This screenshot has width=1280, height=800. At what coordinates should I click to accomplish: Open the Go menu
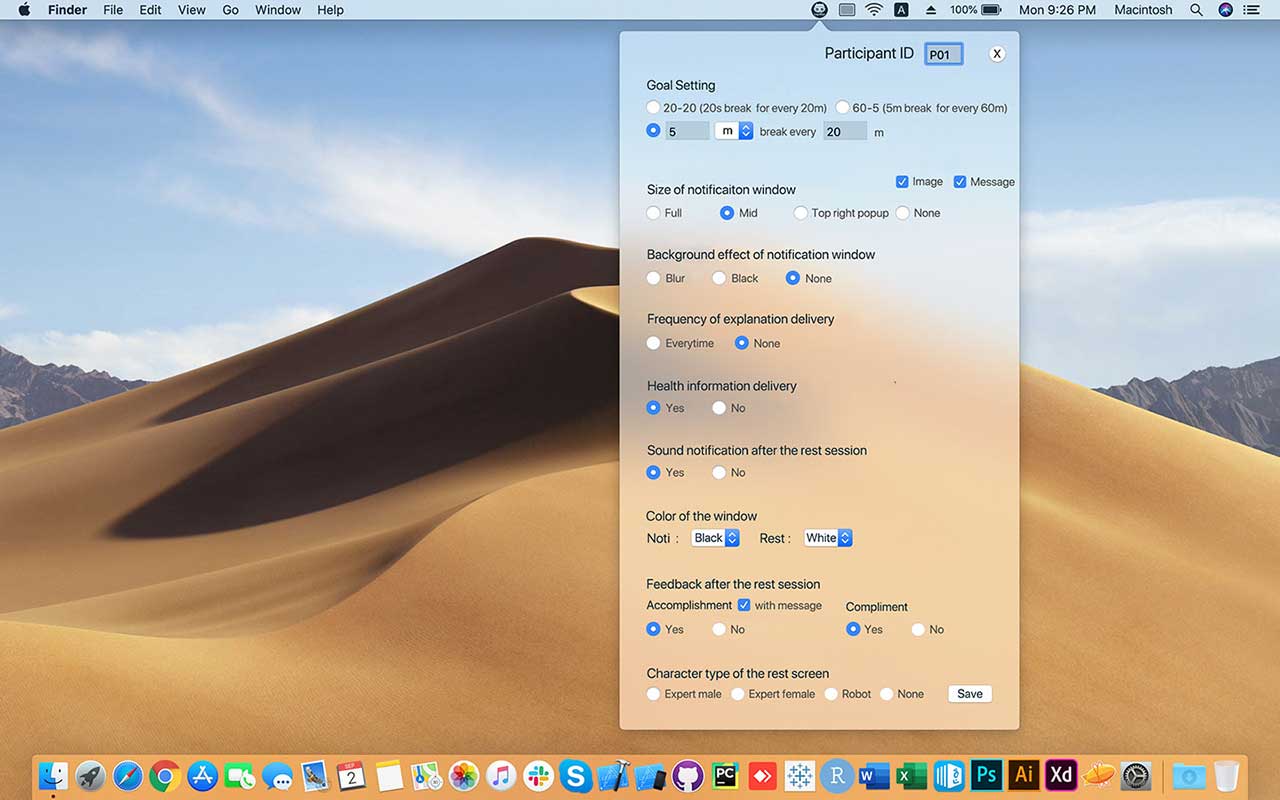pyautogui.click(x=230, y=10)
